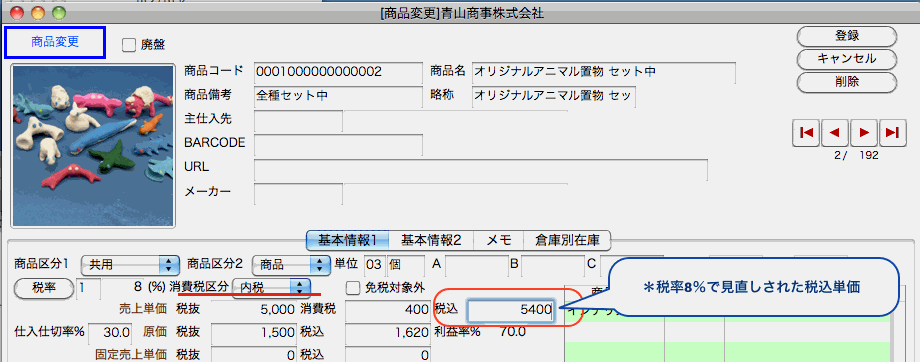Click the 登録 button
The height and width of the screenshot is (362, 920).
[847, 36]
